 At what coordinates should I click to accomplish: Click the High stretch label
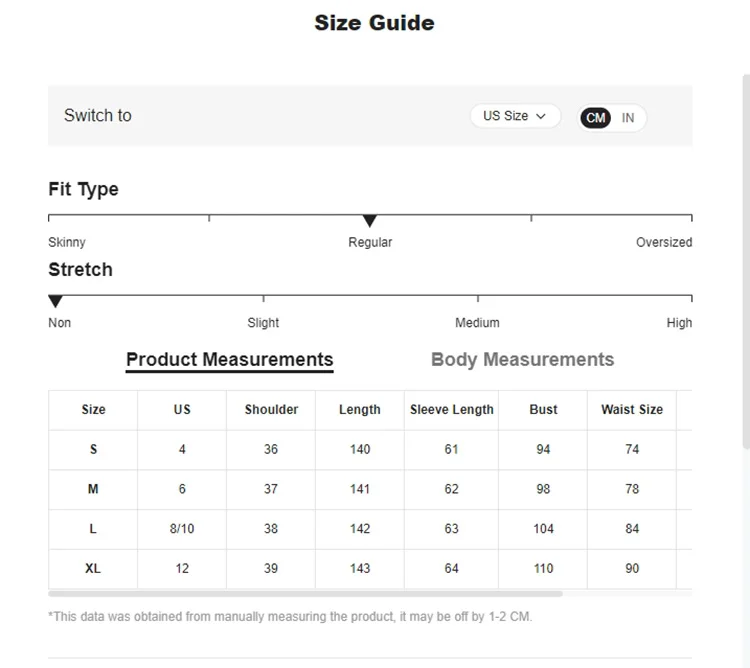(679, 323)
